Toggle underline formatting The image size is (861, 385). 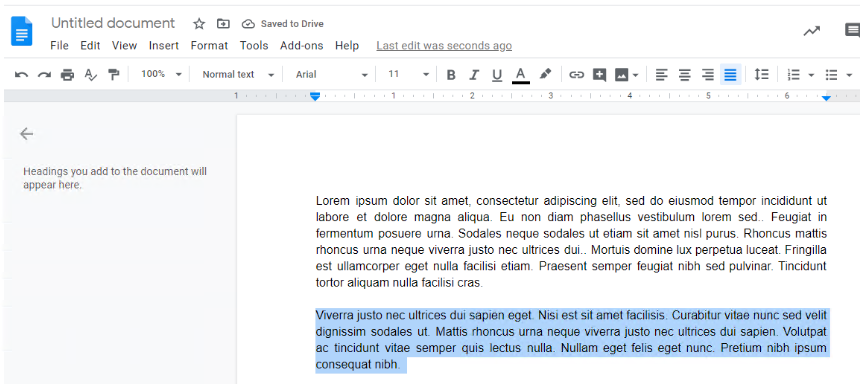tap(497, 75)
